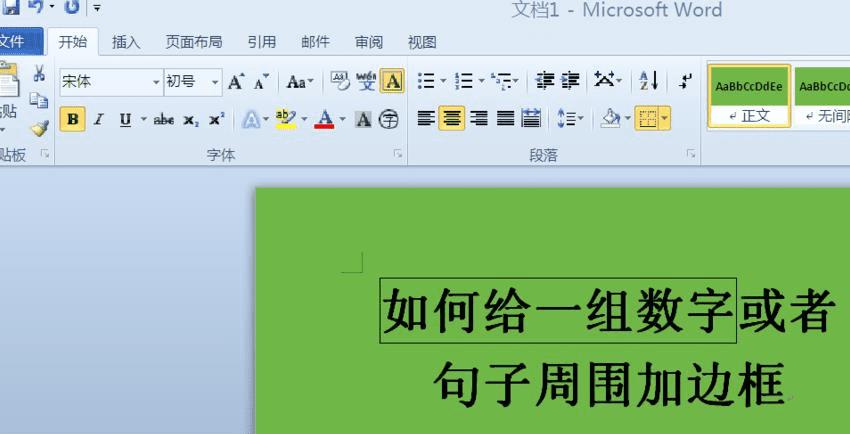Click the Sort A-Z icon

[x=648, y=81]
